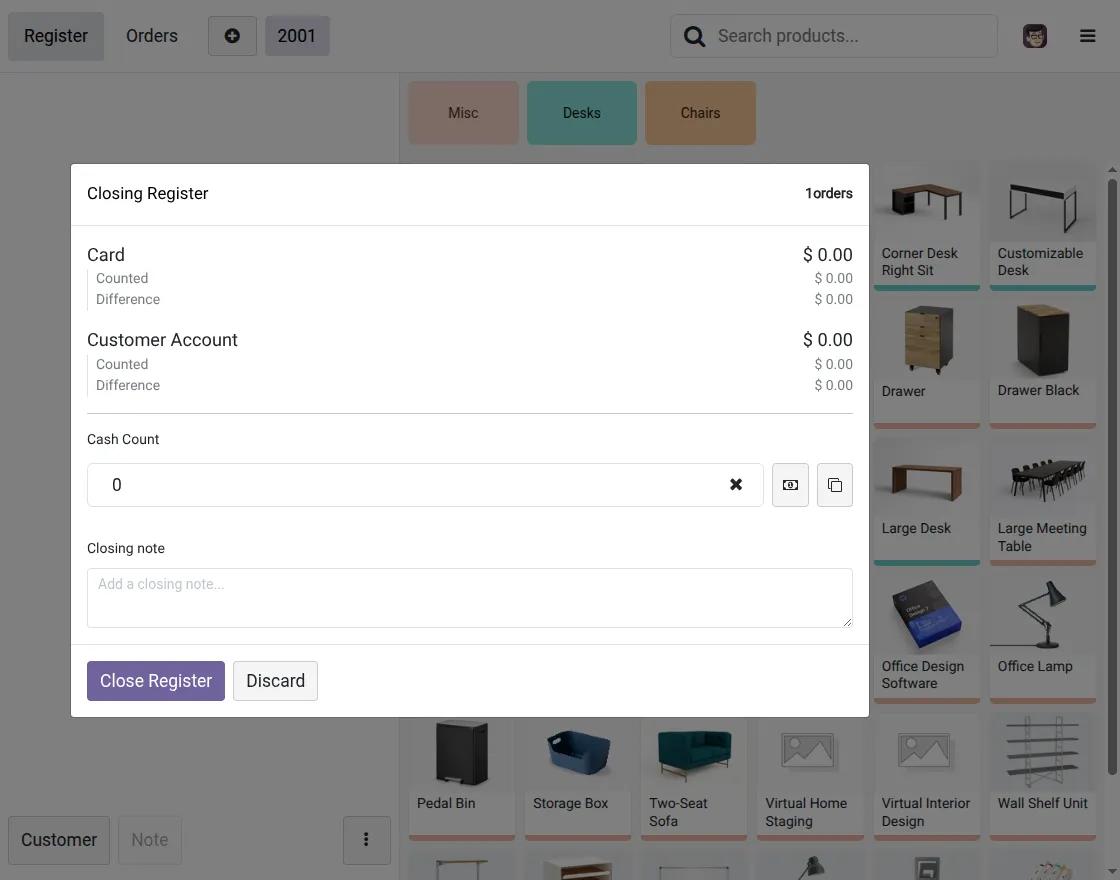Viewport: 1120px width, 880px height.
Task: Select the Wall Shelf Unit product
Action: (x=1042, y=779)
